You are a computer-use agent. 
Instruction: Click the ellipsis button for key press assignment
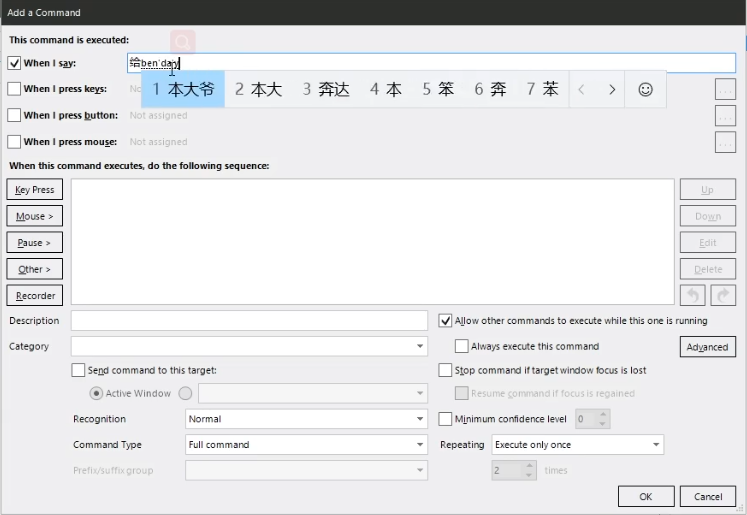726,88
